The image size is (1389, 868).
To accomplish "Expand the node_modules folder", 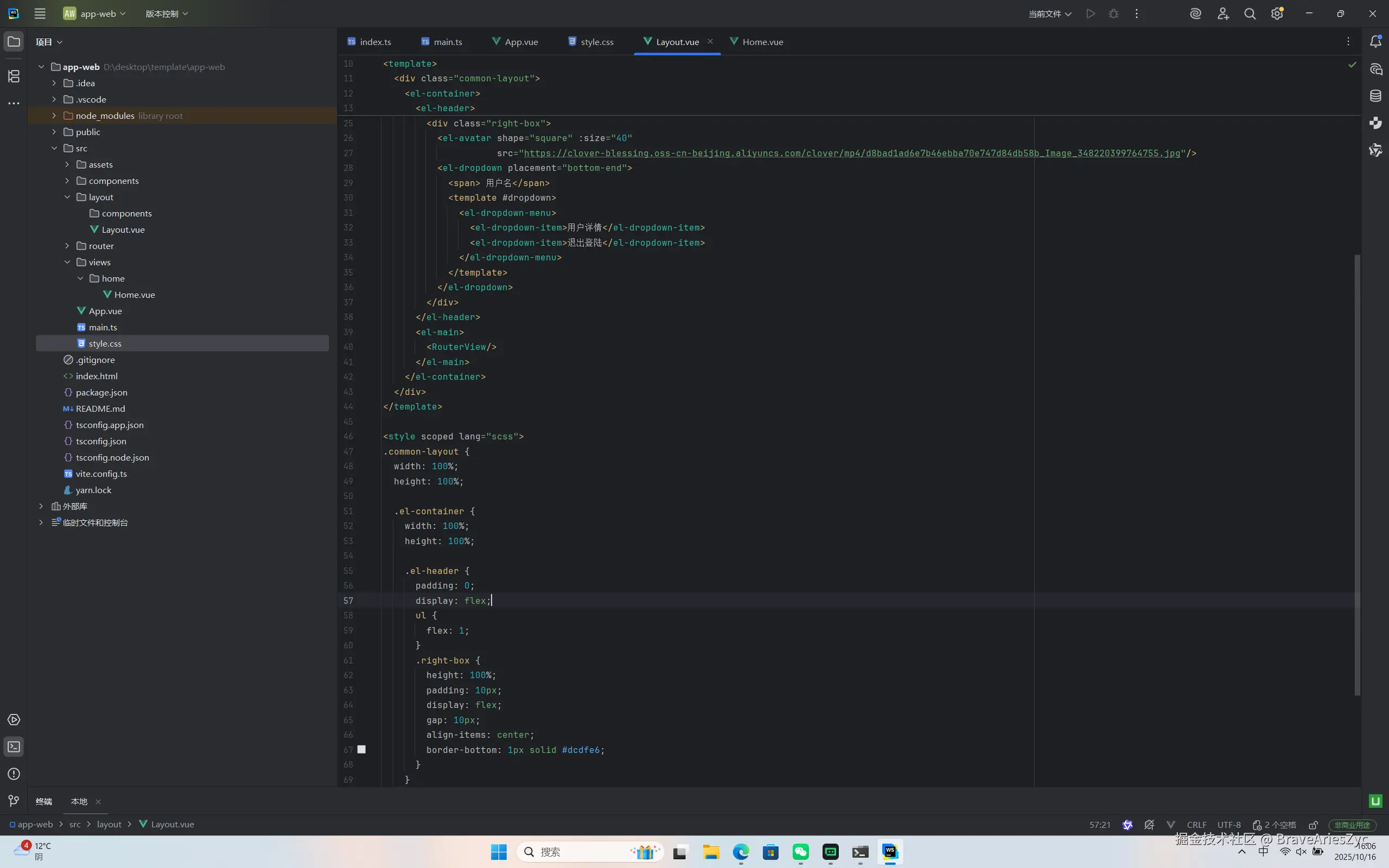I will [x=54, y=116].
